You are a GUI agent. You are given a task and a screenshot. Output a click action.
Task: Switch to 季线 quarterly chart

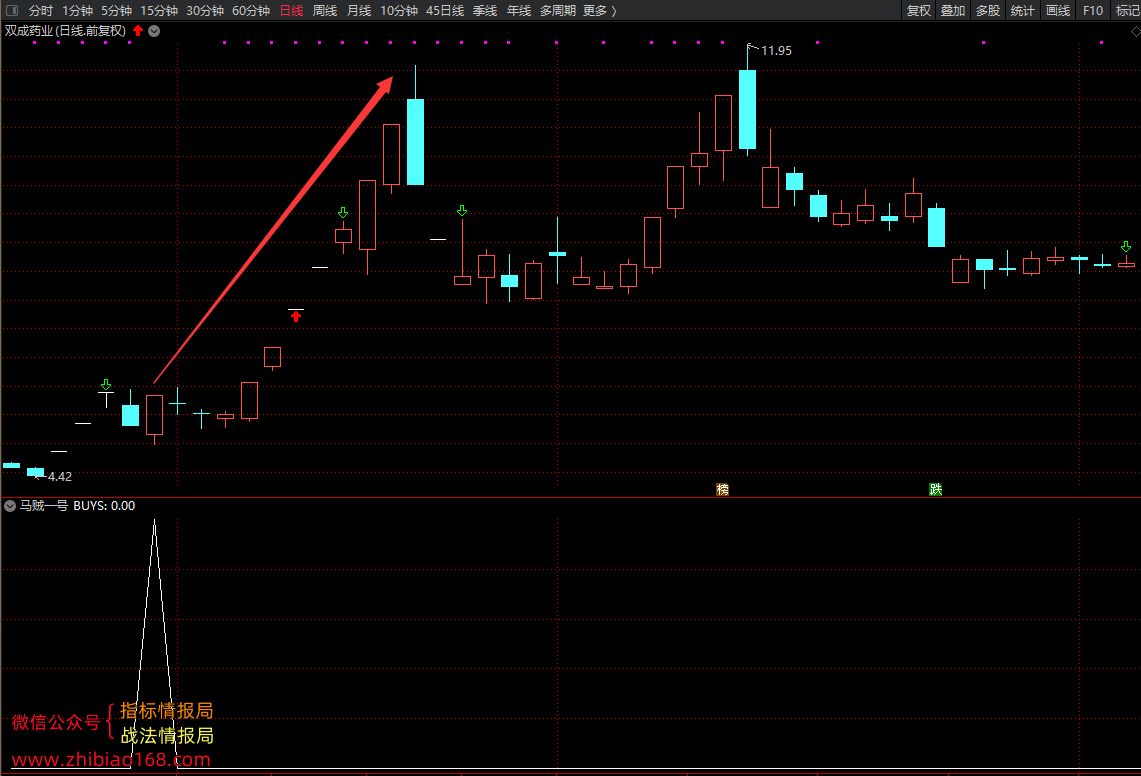pyautogui.click(x=485, y=10)
